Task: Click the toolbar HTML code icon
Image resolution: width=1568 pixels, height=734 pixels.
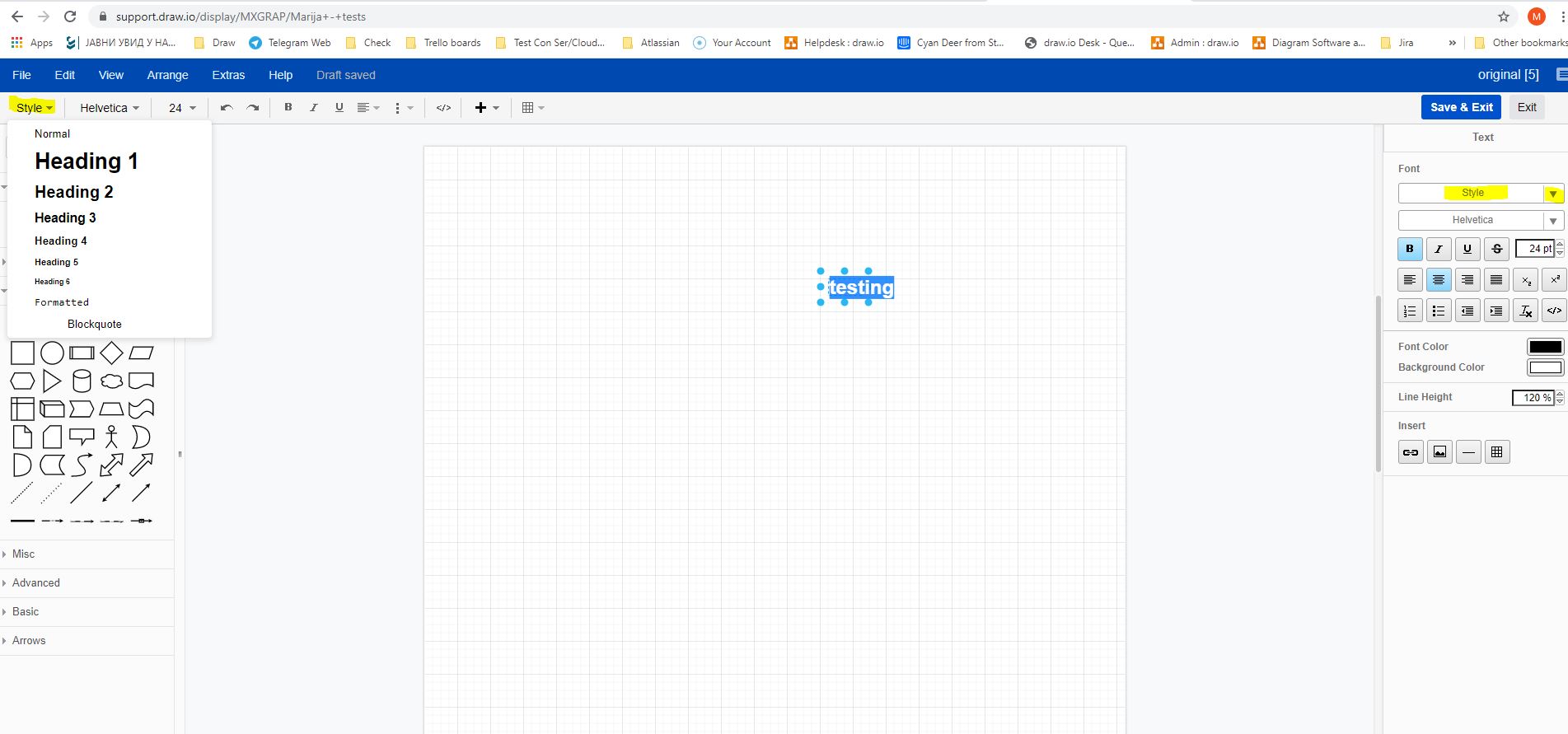Action: tap(443, 108)
